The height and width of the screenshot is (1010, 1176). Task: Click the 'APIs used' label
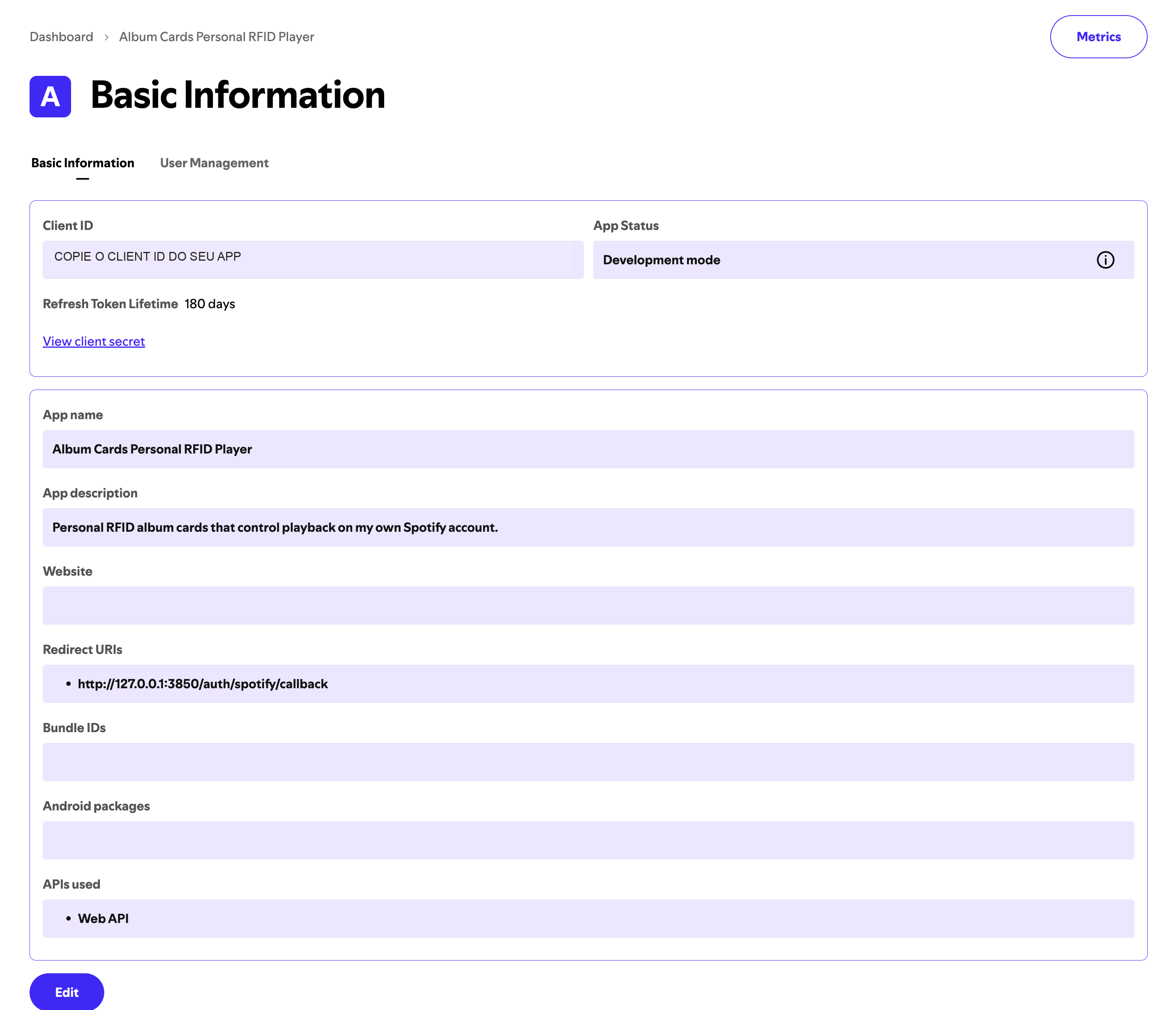(71, 885)
